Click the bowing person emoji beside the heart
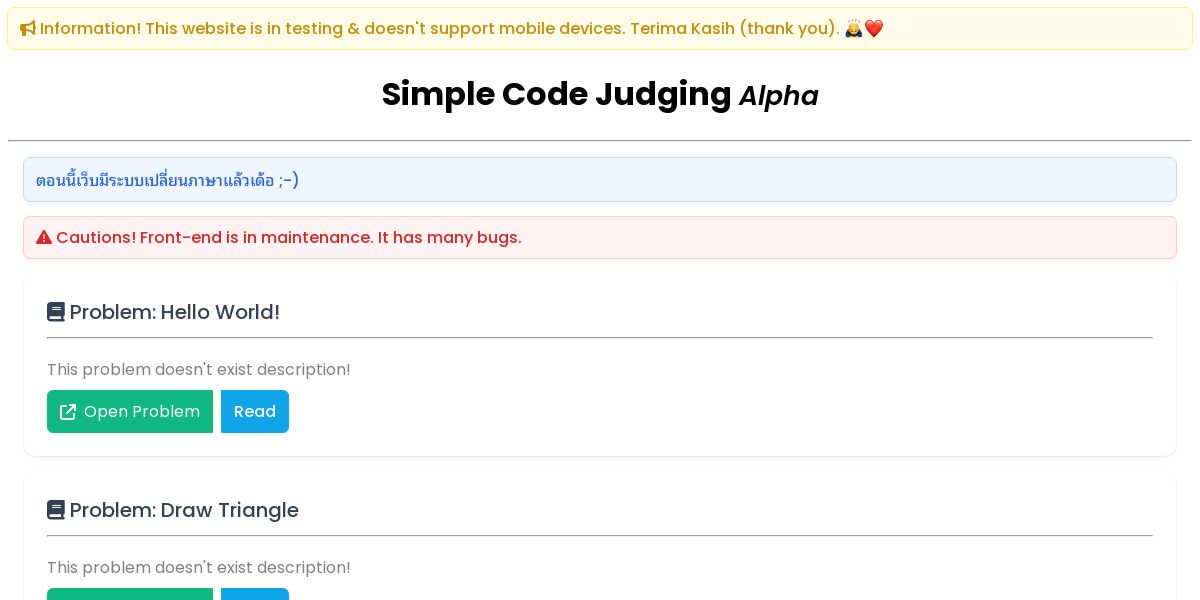The height and width of the screenshot is (600, 1200). pos(853,29)
